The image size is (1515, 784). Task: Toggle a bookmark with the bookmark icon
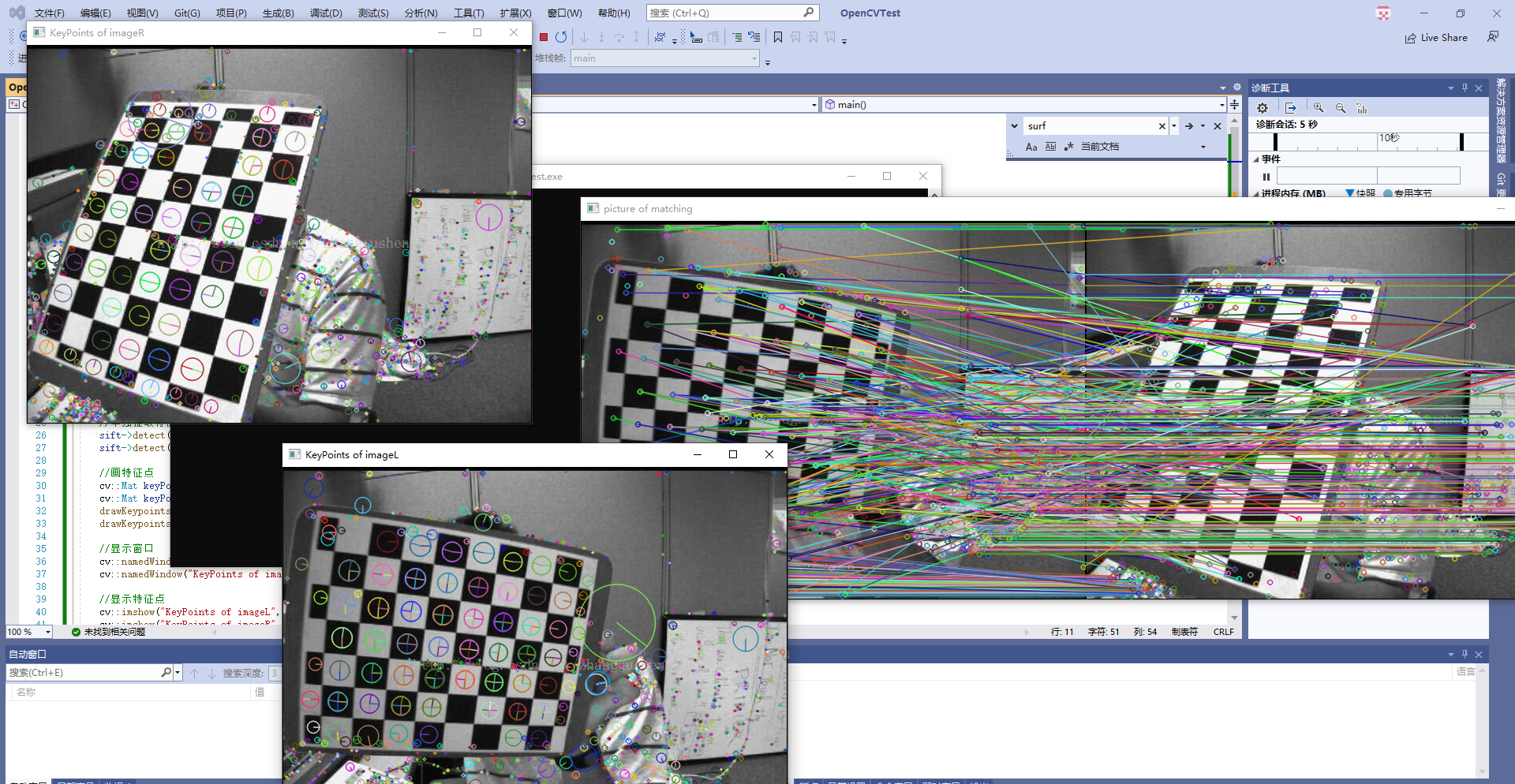[778, 37]
